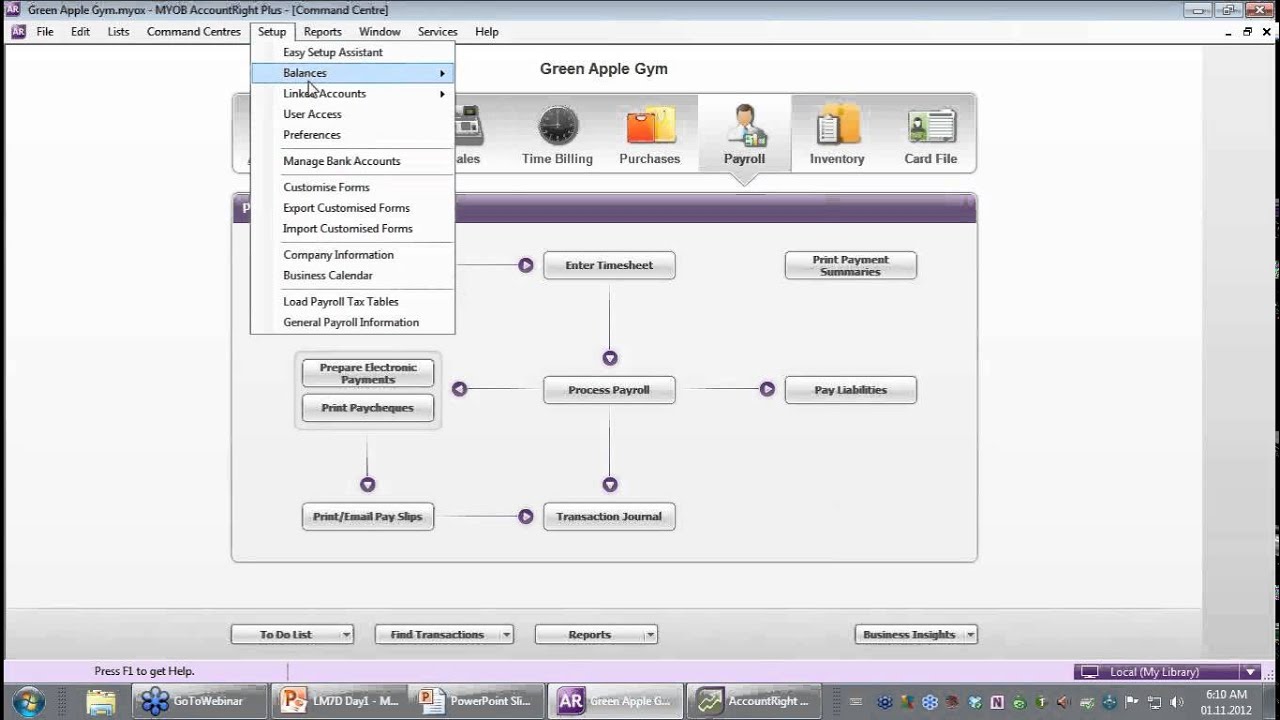The height and width of the screenshot is (720, 1280).
Task: Open the Local (My Library) dropdown arrow
Action: (x=1250, y=672)
